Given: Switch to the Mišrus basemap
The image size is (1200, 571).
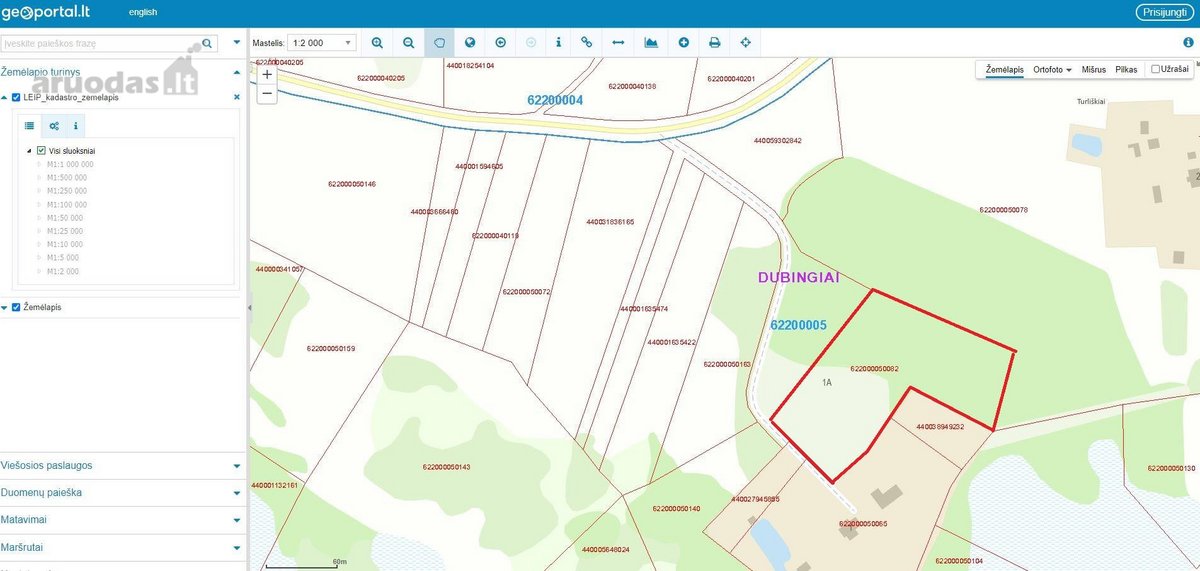Looking at the screenshot, I should [x=1093, y=70].
